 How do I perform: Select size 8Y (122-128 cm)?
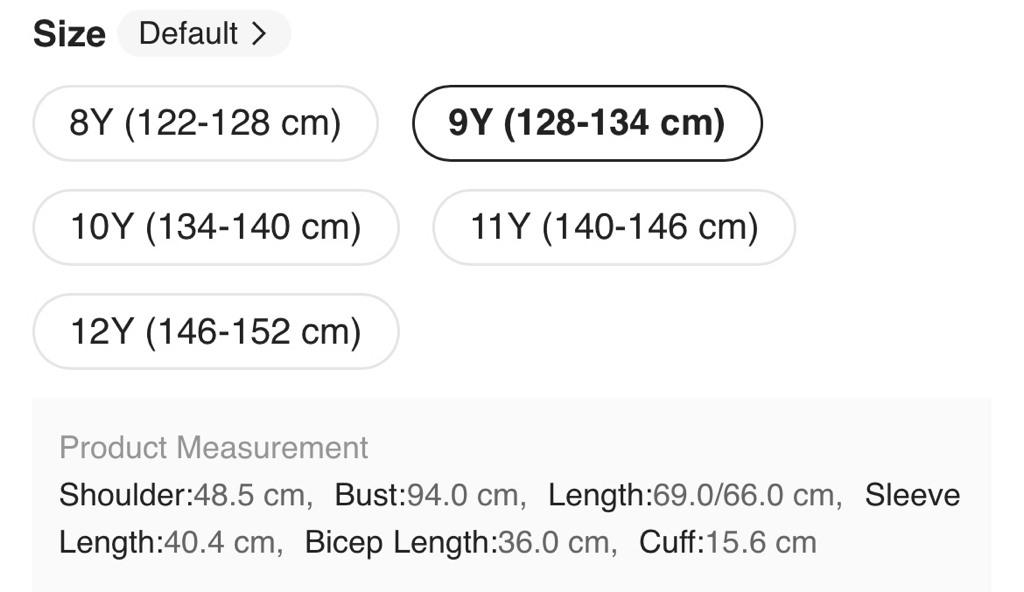(x=205, y=123)
